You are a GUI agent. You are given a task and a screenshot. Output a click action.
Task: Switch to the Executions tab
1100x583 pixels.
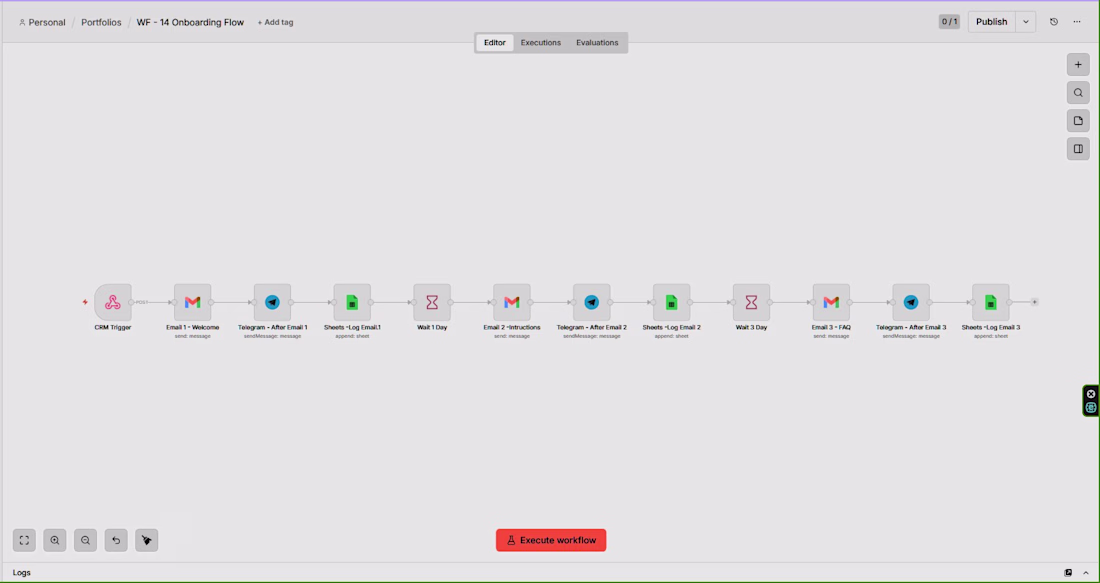(x=541, y=43)
